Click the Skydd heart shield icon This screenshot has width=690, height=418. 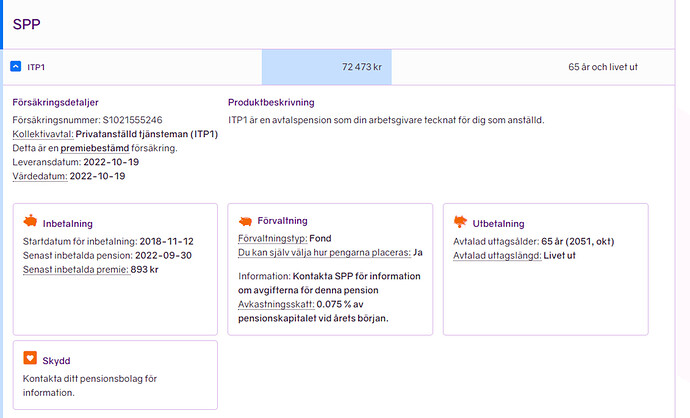(30, 358)
